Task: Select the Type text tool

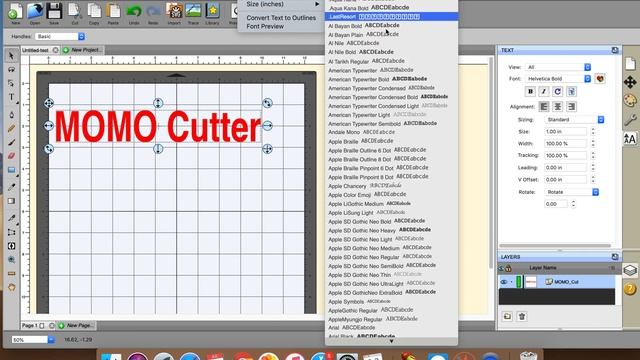Action: [x=11, y=97]
